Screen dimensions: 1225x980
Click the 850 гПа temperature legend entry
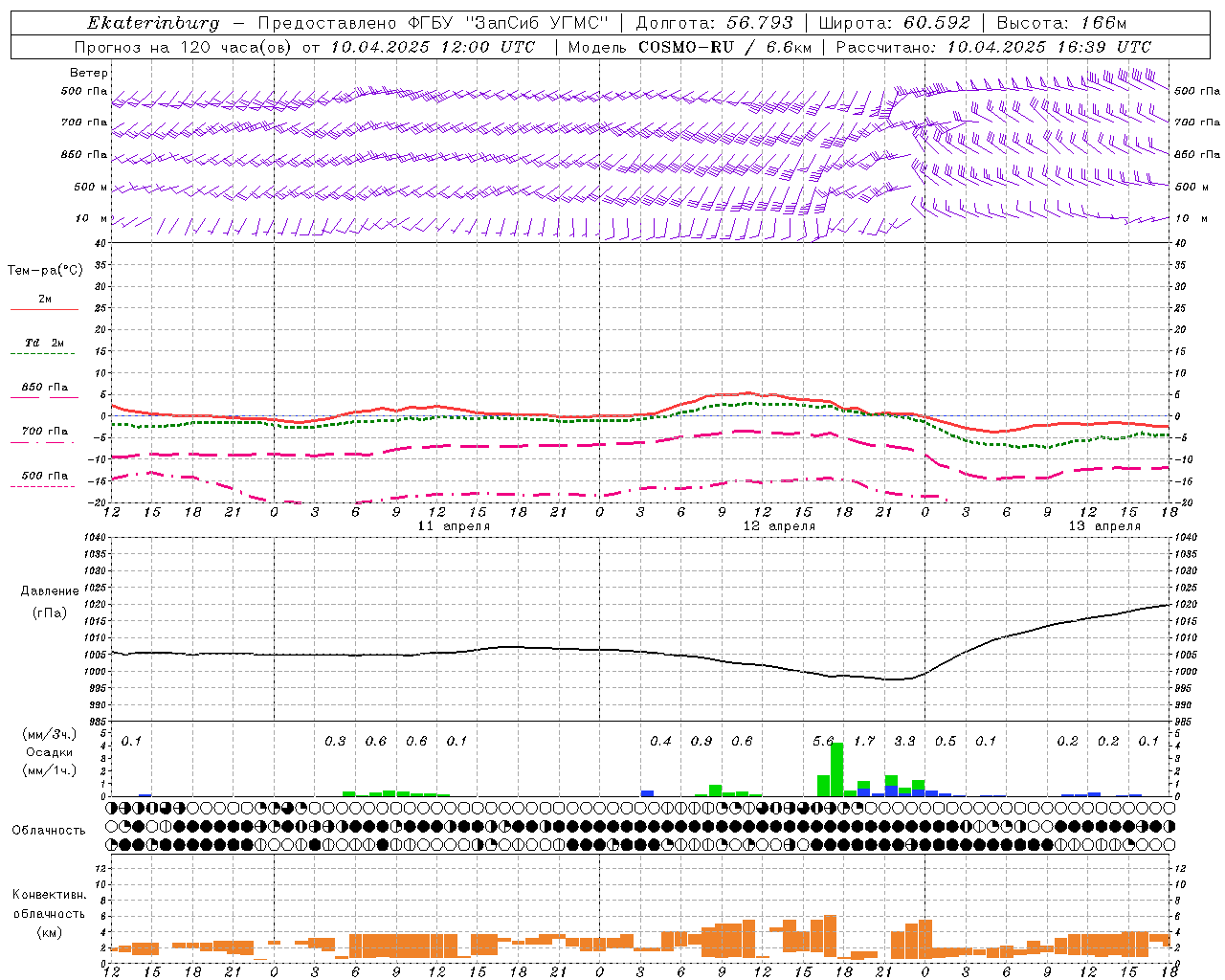(44, 389)
